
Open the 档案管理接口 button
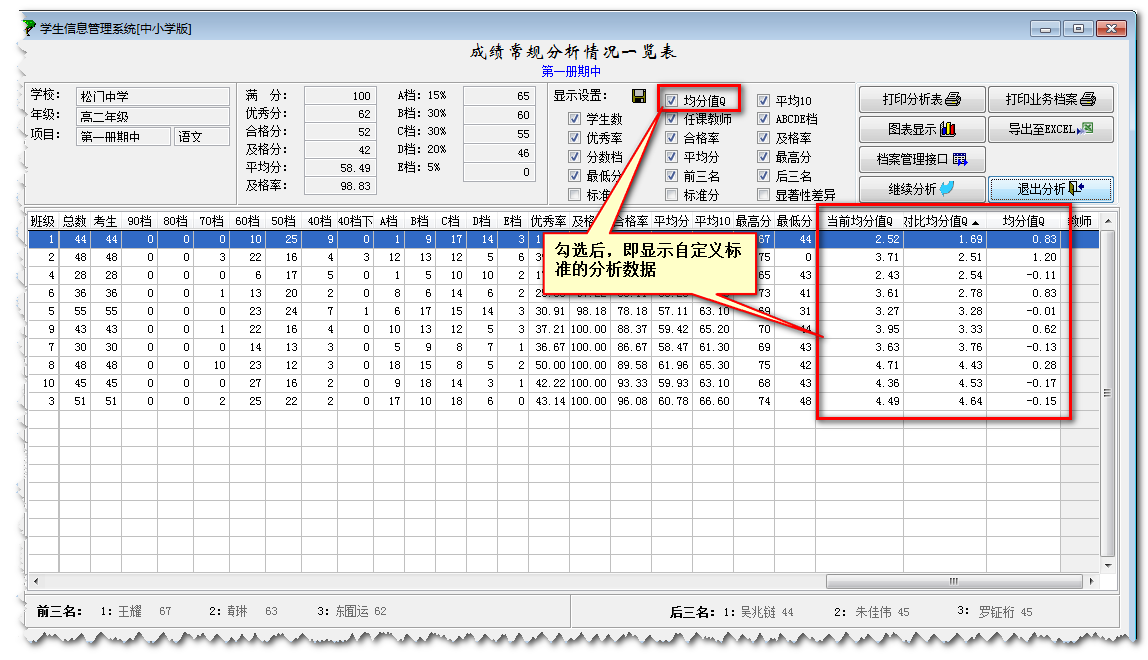[x=921, y=160]
